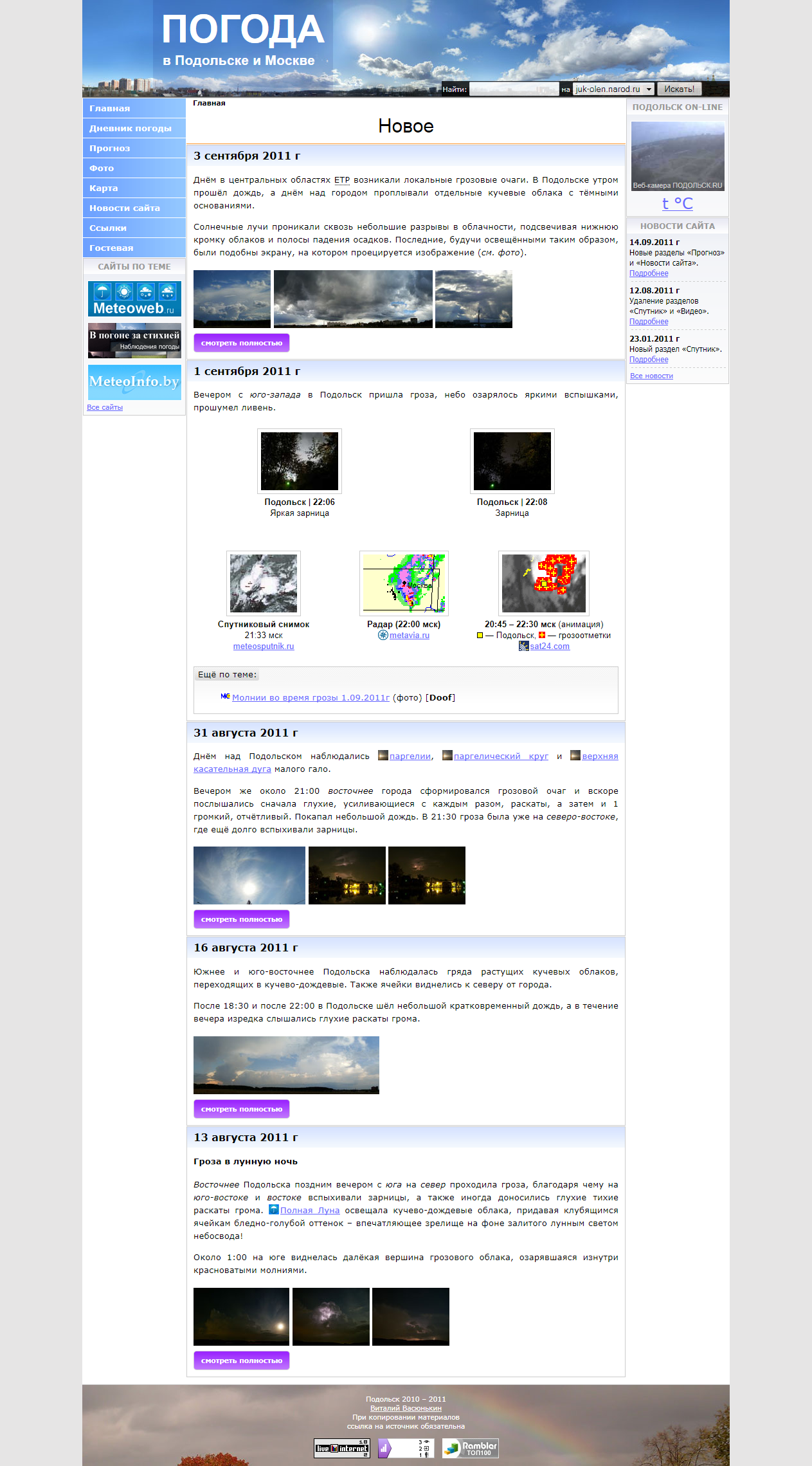Click the photo icon before 'верхняя'

(575, 756)
